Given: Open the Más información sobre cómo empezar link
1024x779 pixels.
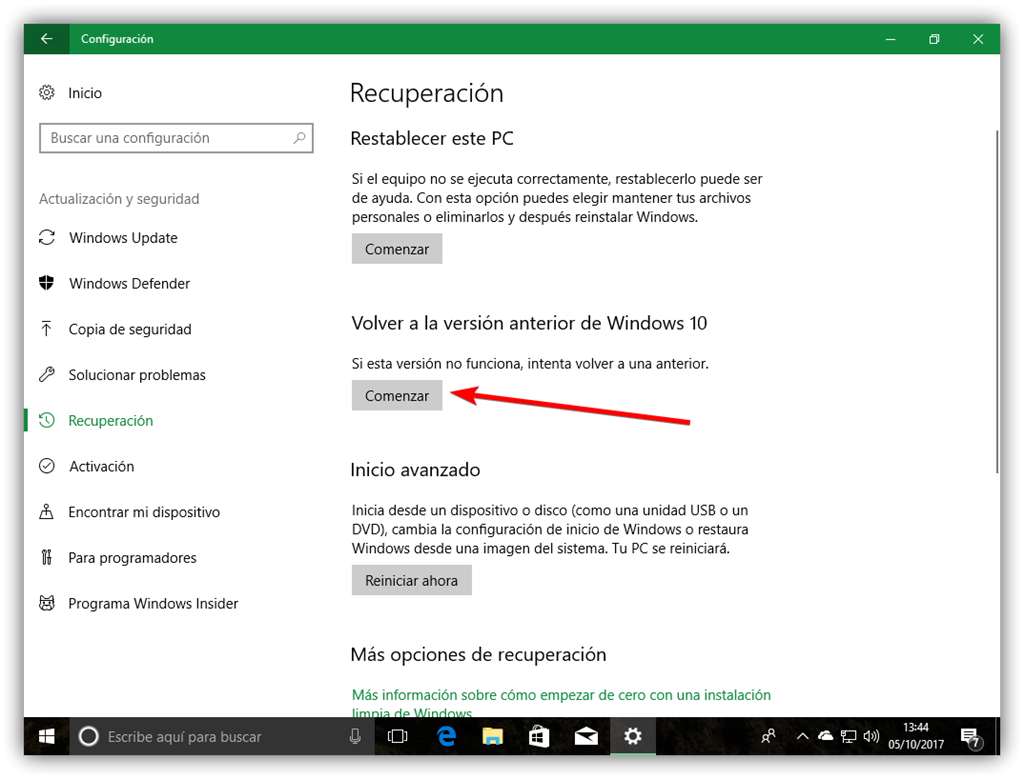Looking at the screenshot, I should pos(561,703).
